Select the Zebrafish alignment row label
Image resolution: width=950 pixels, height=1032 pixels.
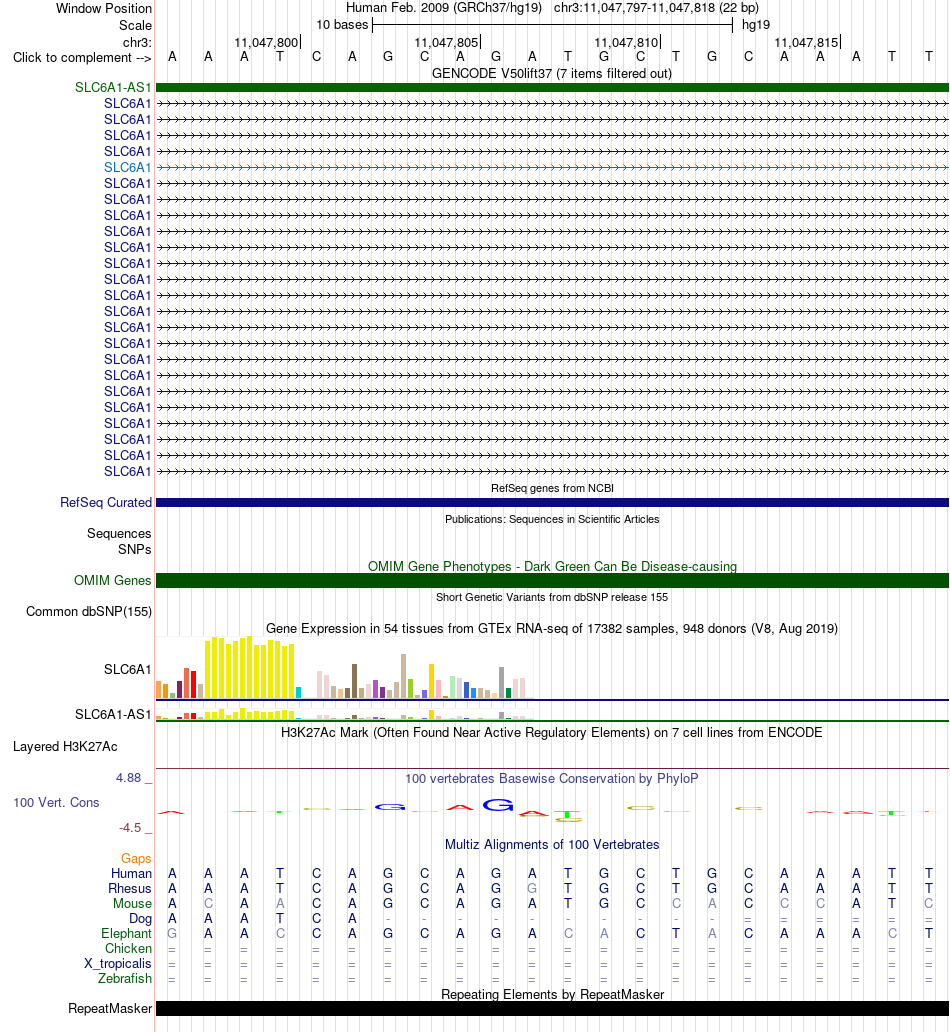[x=125, y=979]
